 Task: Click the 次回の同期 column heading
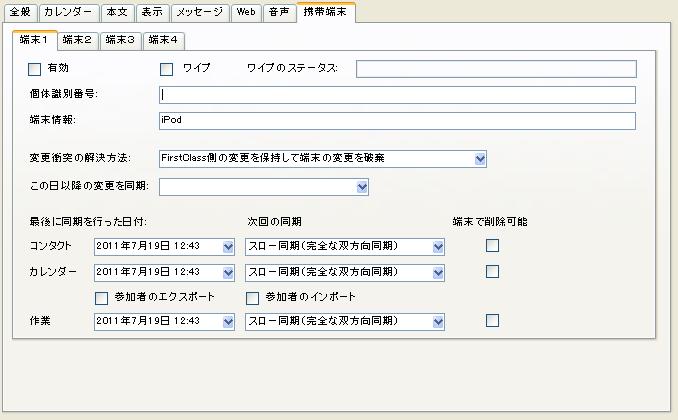[275, 222]
